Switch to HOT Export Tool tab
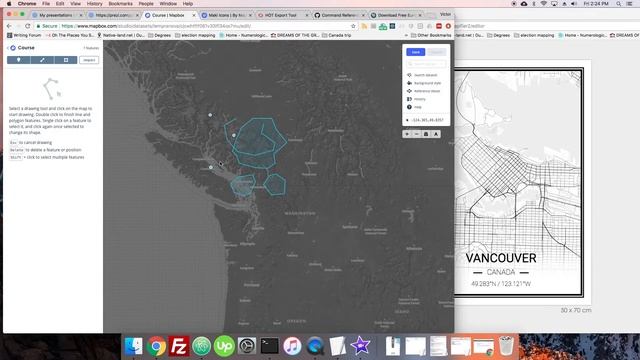This screenshot has height=360, width=640. [x=282, y=15]
